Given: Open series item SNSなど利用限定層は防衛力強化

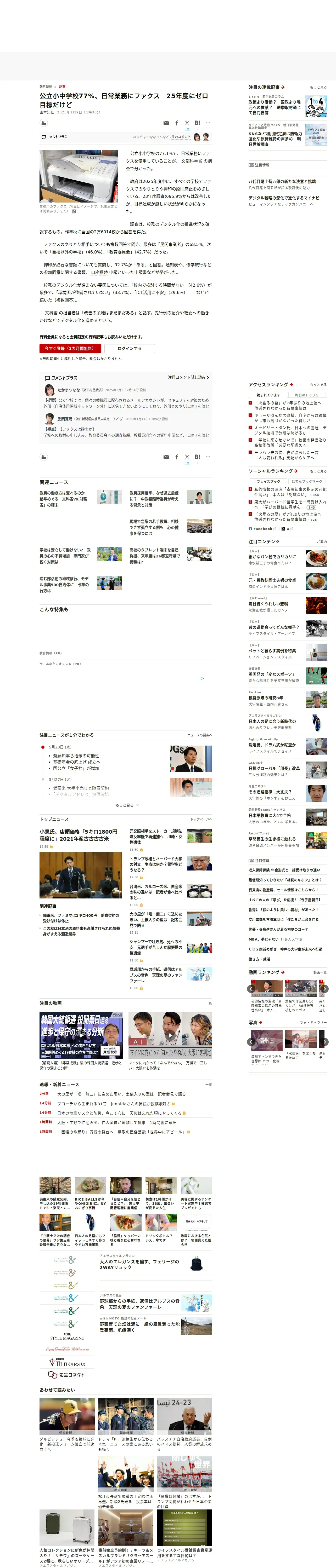Looking at the screenshot, I should 275,139.
